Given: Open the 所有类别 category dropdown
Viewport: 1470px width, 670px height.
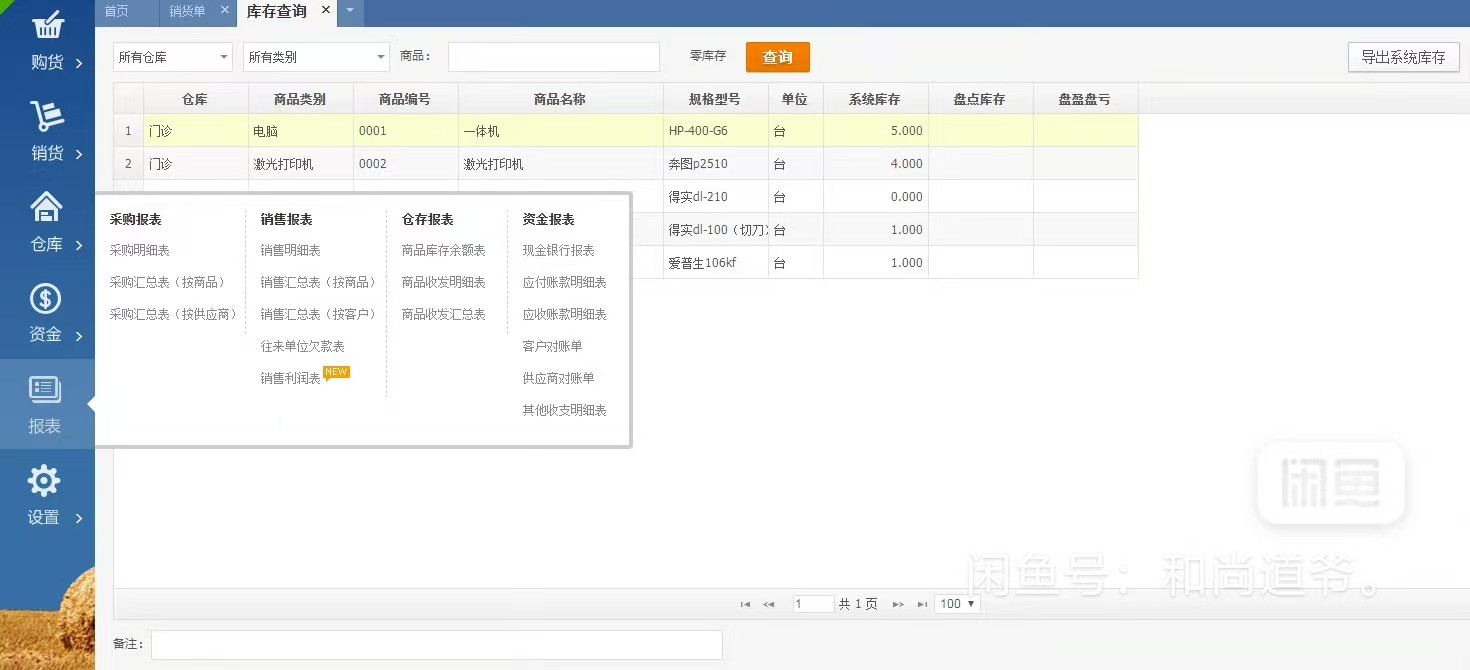Looking at the screenshot, I should click(x=315, y=57).
